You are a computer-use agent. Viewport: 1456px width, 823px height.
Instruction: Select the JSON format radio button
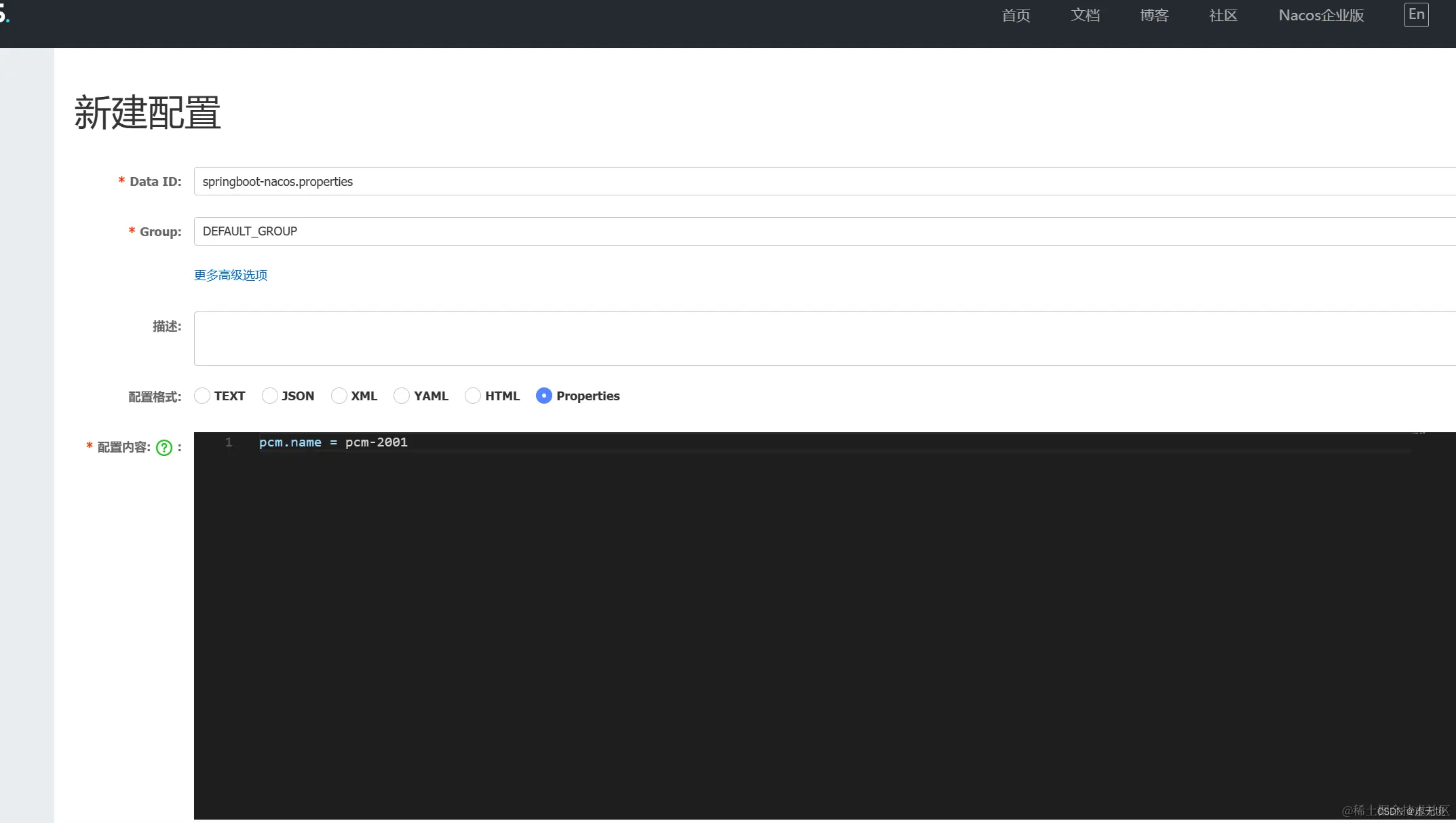(269, 396)
